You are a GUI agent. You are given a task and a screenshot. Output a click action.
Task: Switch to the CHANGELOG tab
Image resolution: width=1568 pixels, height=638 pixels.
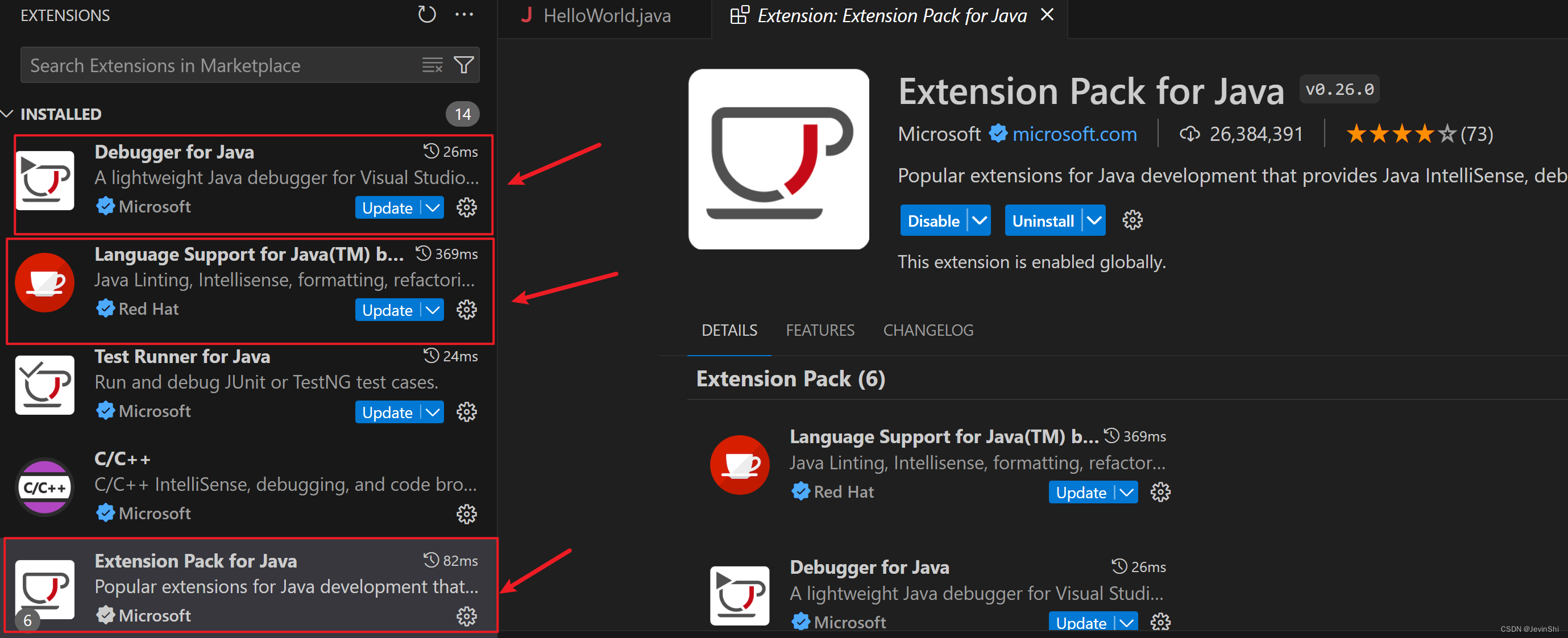tap(928, 330)
